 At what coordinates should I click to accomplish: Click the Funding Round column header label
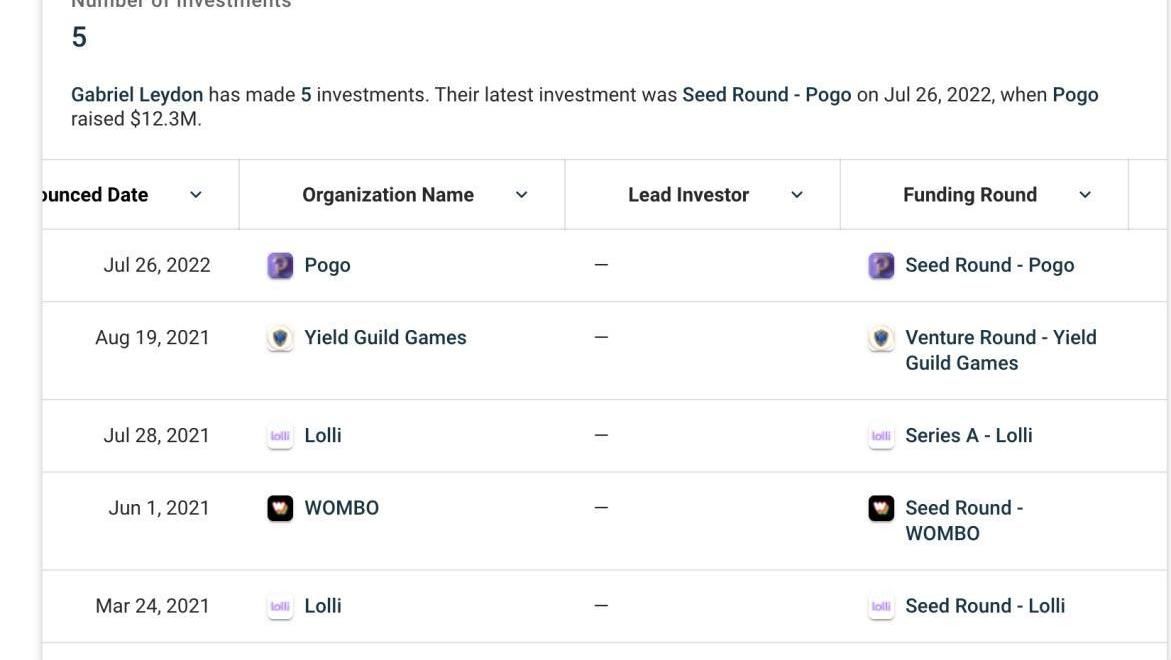[x=970, y=195]
